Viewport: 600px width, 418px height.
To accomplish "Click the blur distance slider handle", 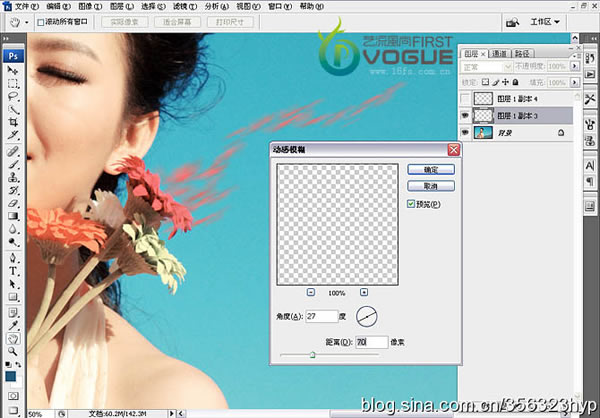I will point(313,355).
